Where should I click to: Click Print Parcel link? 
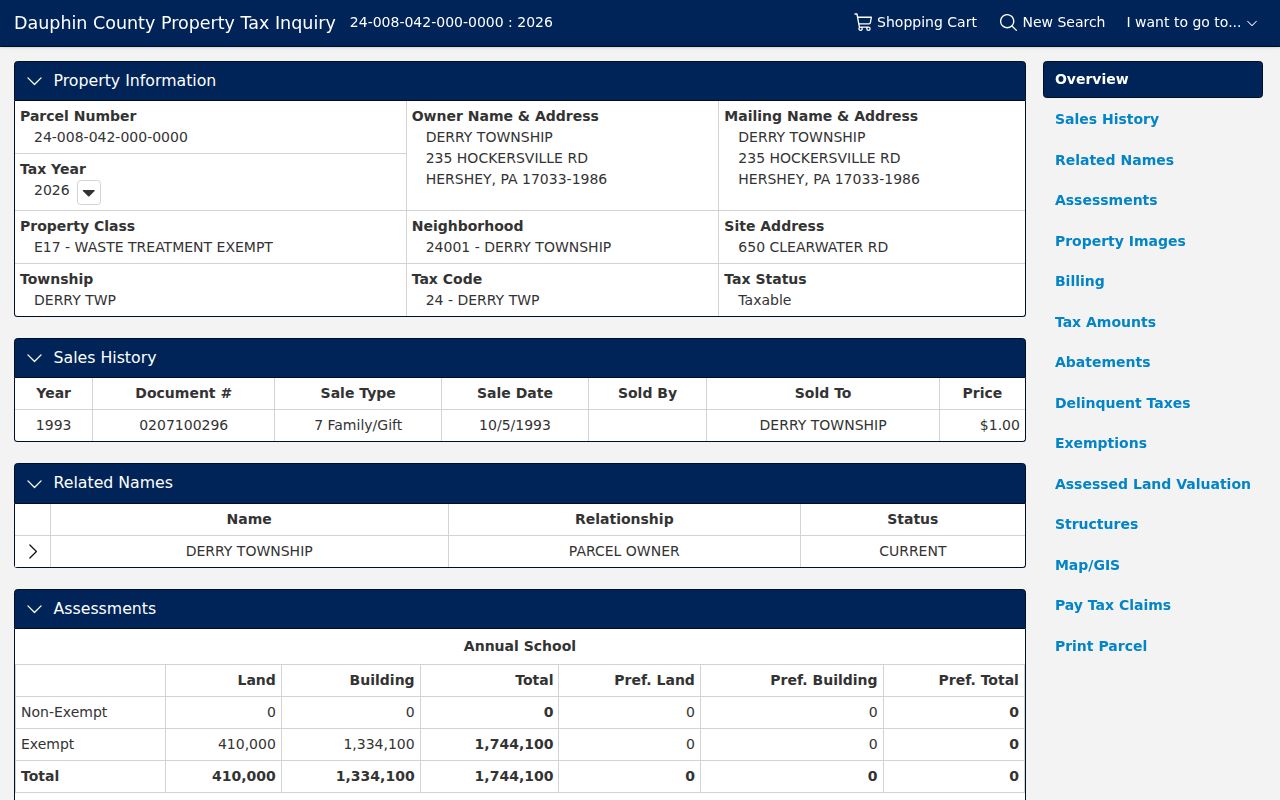1100,646
